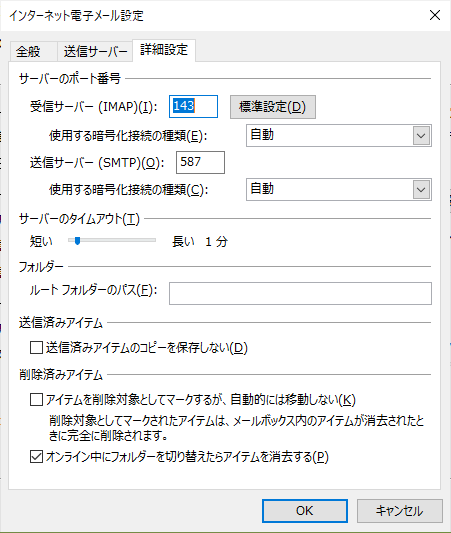451x533 pixels.
Task: Expand SMTP encryption type dropdown arrow
Action: (421, 189)
